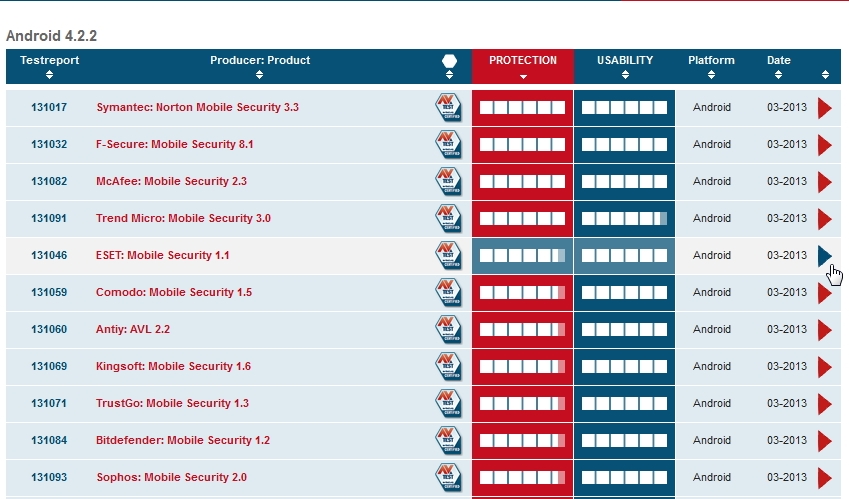Open test report number 131060
The height and width of the screenshot is (499, 849).
click(x=49, y=329)
